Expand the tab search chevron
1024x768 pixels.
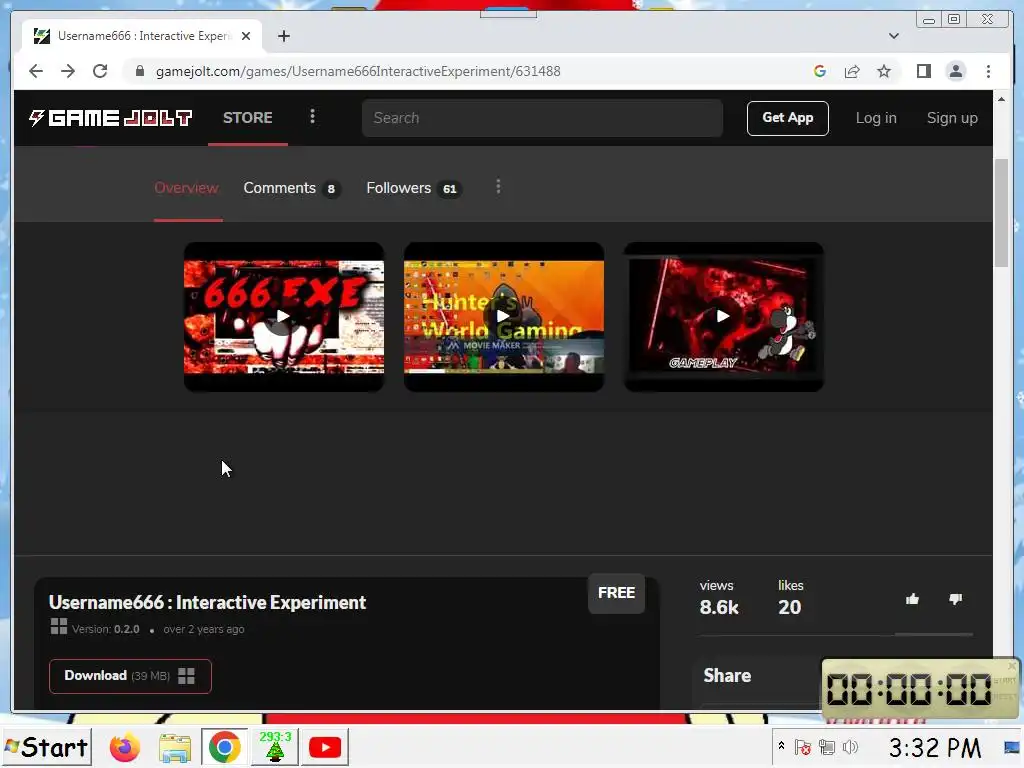point(893,36)
